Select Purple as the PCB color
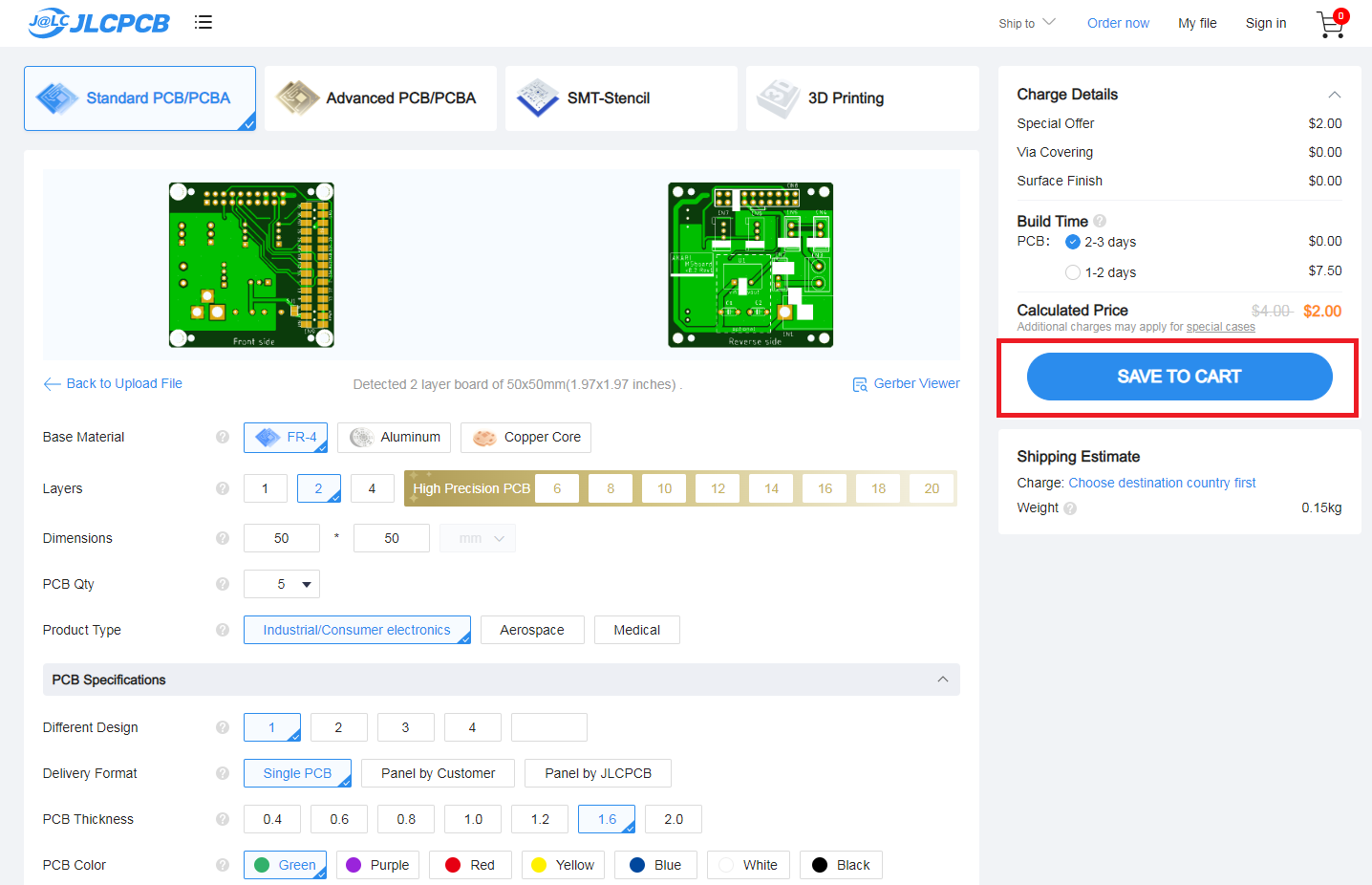 (378, 865)
